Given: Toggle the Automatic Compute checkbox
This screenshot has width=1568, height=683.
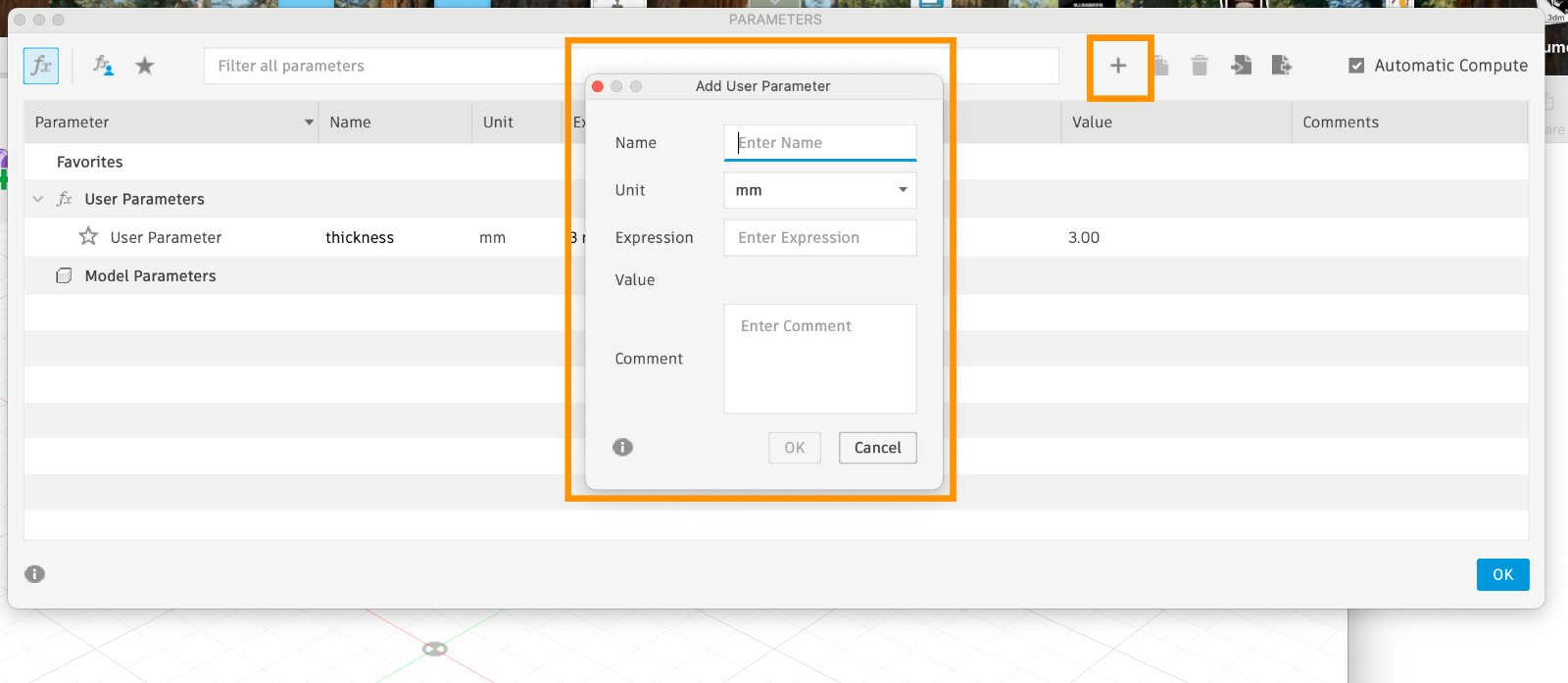Looking at the screenshot, I should click(1356, 66).
